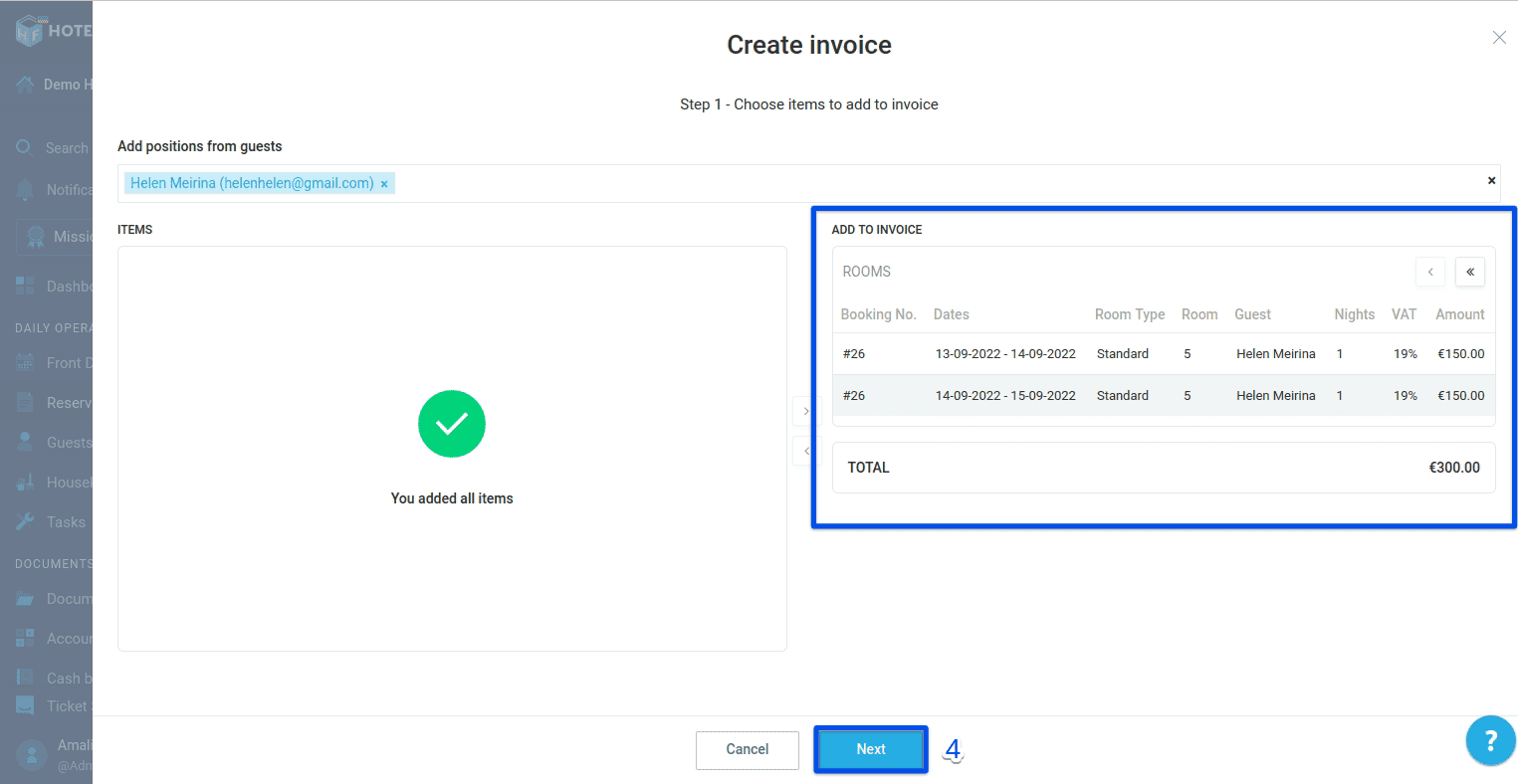Expand items using right chevron between panels
The width and height of the screenshot is (1518, 784).
tap(804, 411)
